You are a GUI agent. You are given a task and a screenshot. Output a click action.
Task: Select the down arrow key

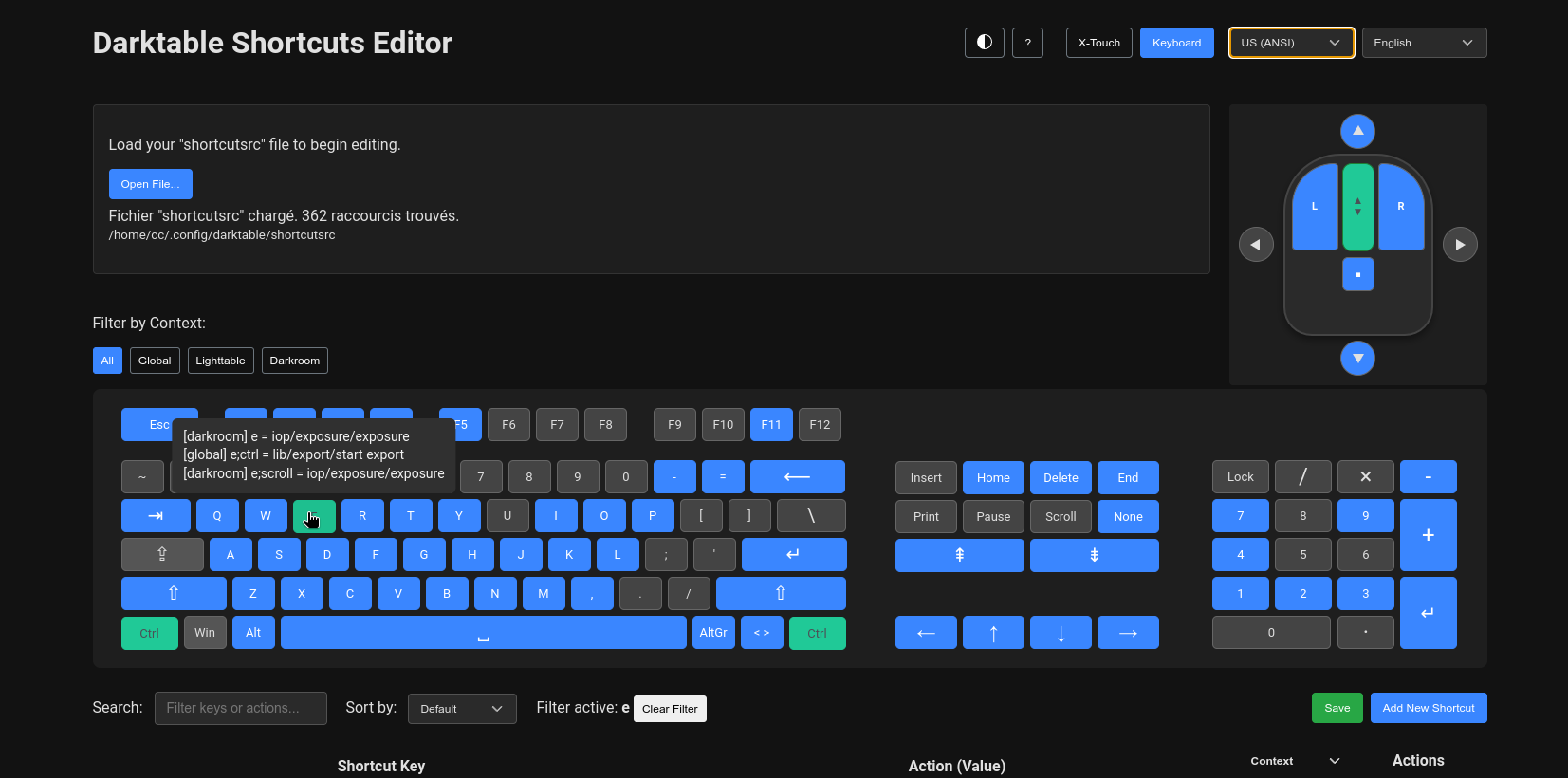pos(1061,633)
